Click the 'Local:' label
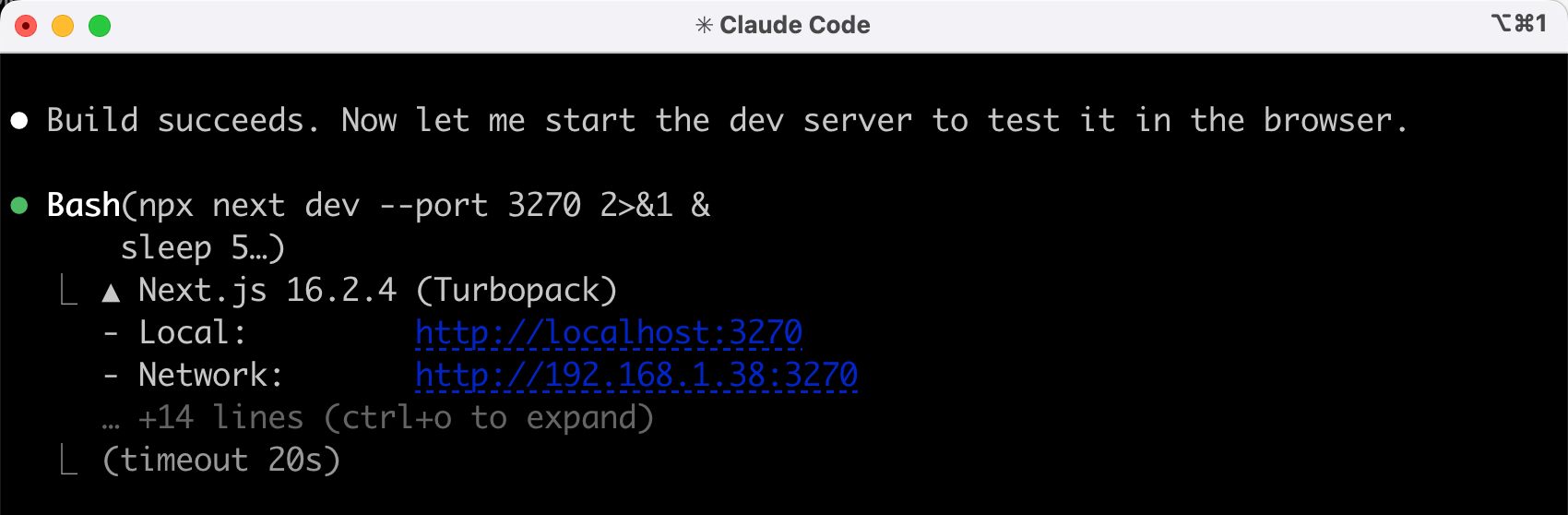This screenshot has height=515, width=1568. click(x=192, y=332)
